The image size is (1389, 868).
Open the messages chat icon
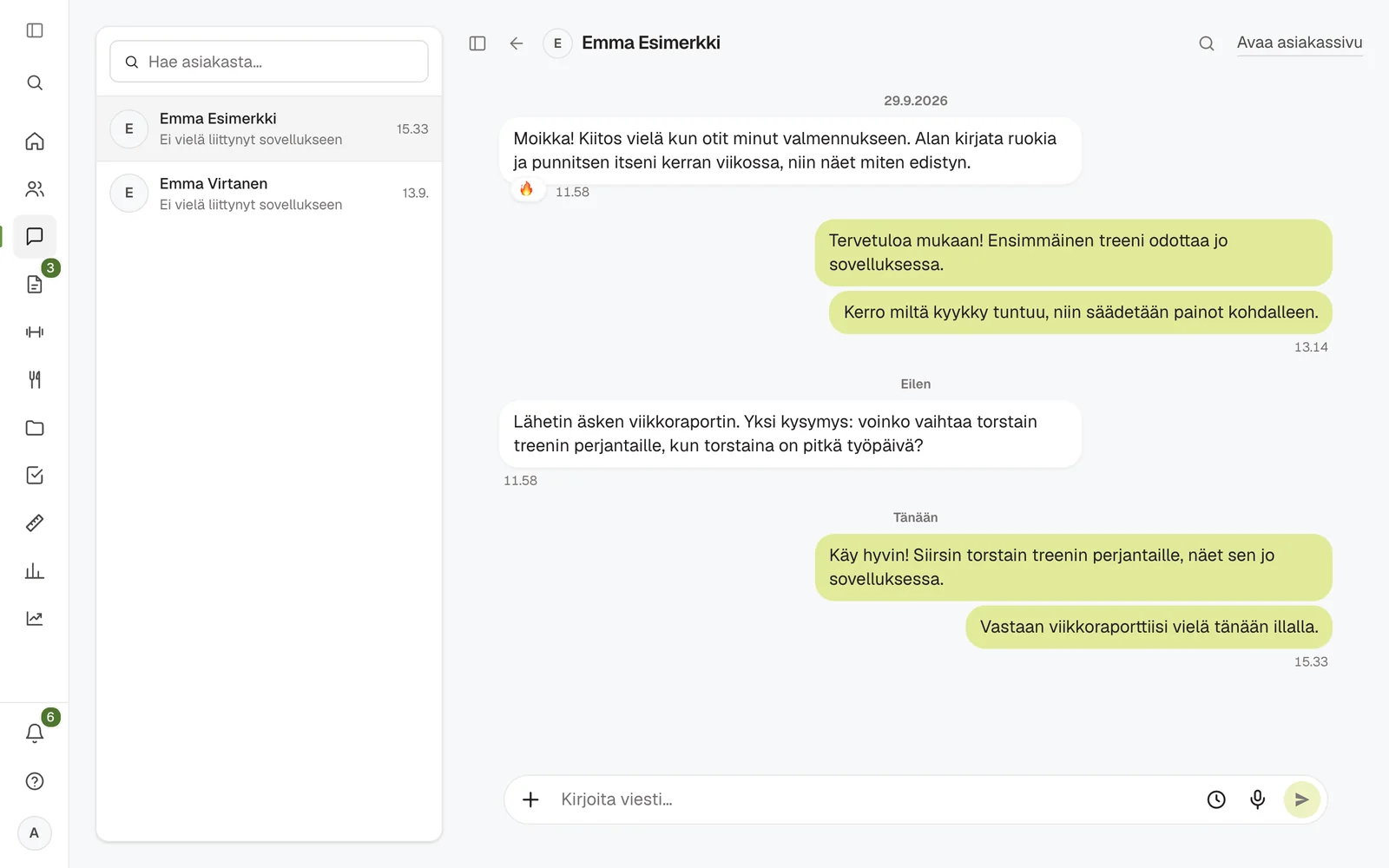[35, 236]
